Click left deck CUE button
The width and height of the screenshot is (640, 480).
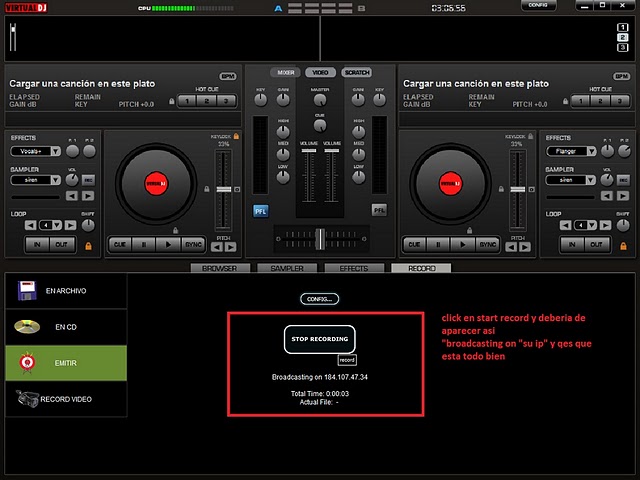[x=120, y=244]
